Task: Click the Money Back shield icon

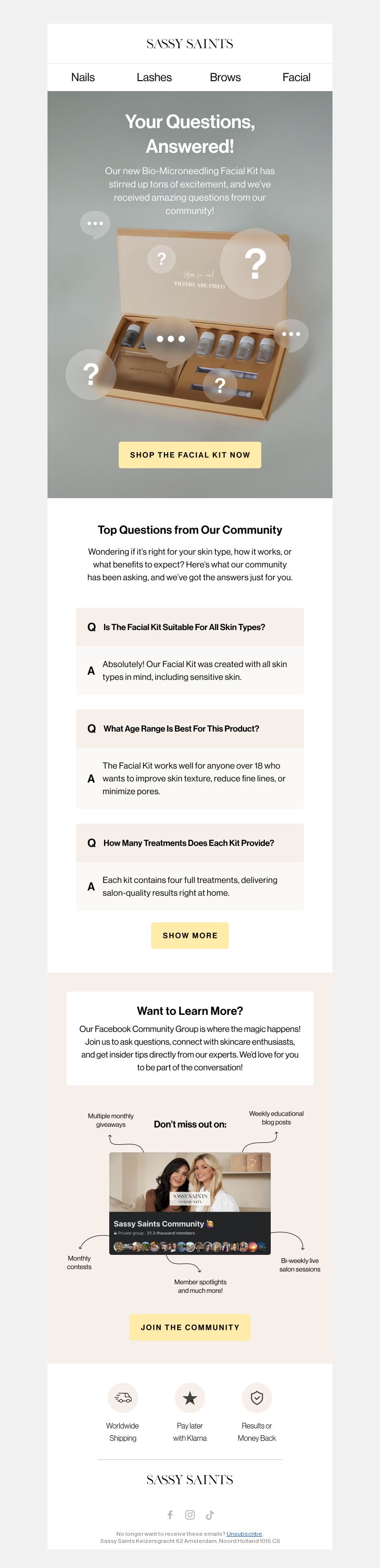Action: pos(257,1398)
